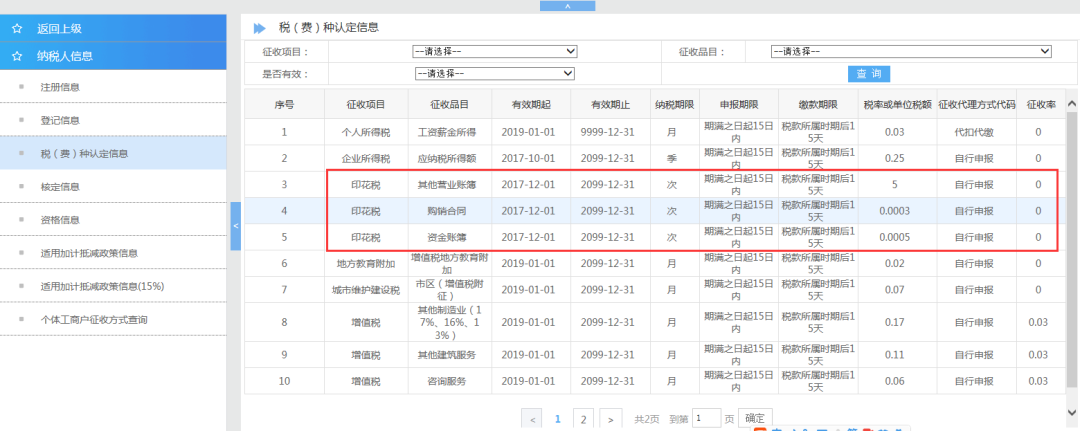Click the page number input field
The width and height of the screenshot is (1080, 431).
tap(706, 418)
